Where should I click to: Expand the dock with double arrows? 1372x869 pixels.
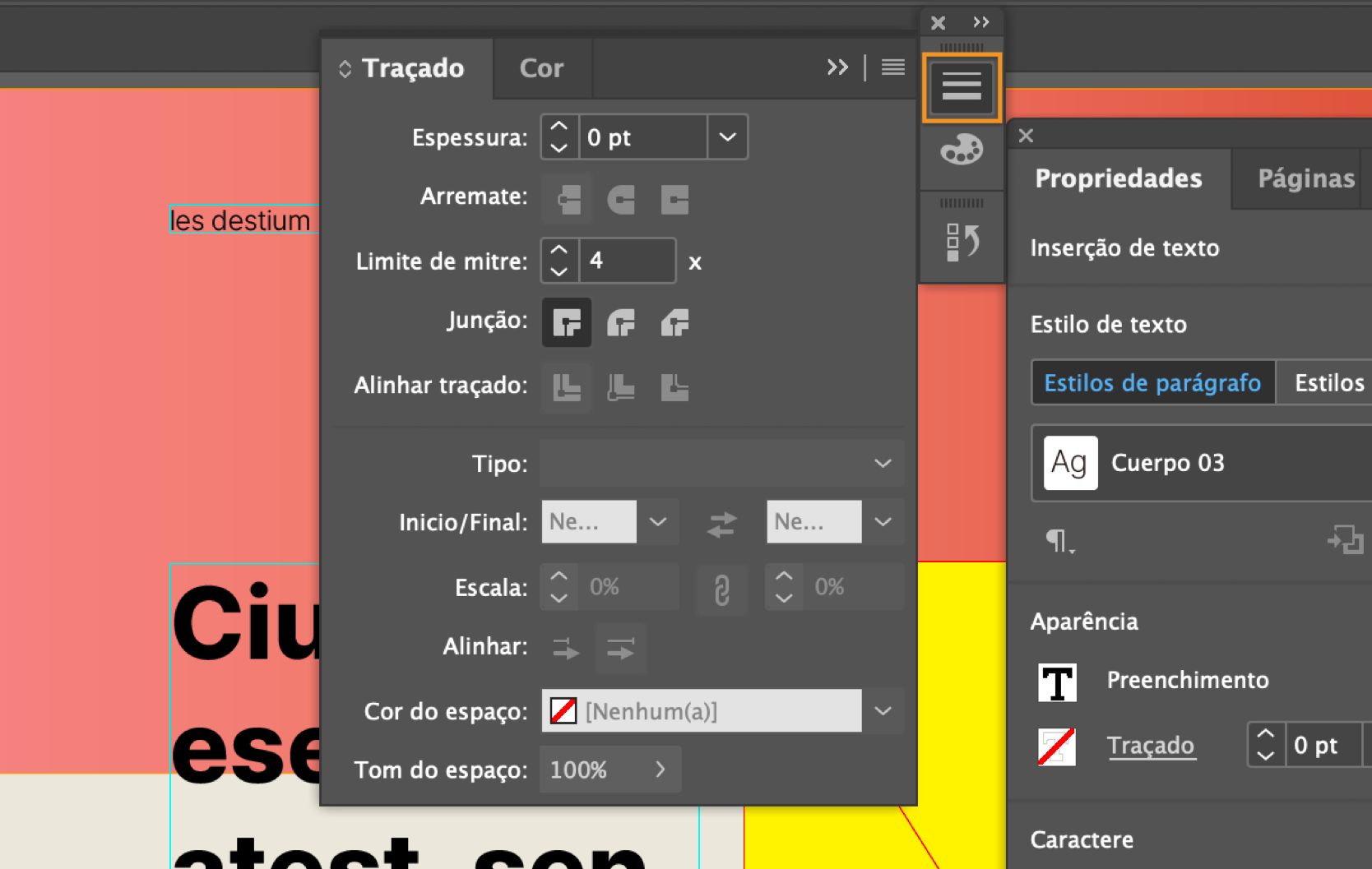pos(981,22)
